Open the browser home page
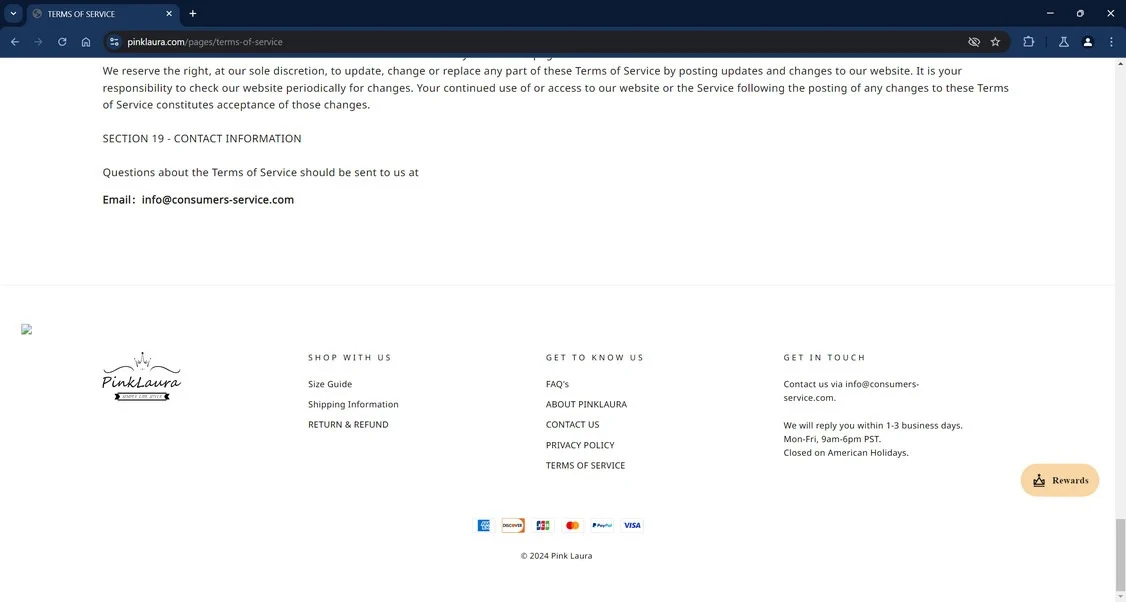Viewport: 1126px width, 602px height. point(86,42)
